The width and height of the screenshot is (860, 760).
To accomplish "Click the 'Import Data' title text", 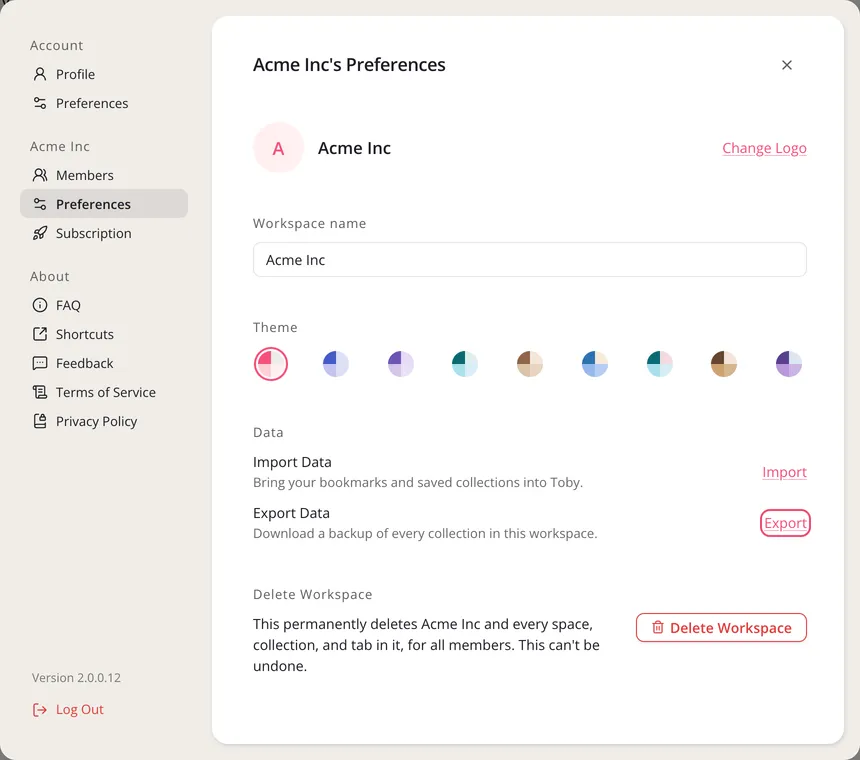I will [292, 462].
